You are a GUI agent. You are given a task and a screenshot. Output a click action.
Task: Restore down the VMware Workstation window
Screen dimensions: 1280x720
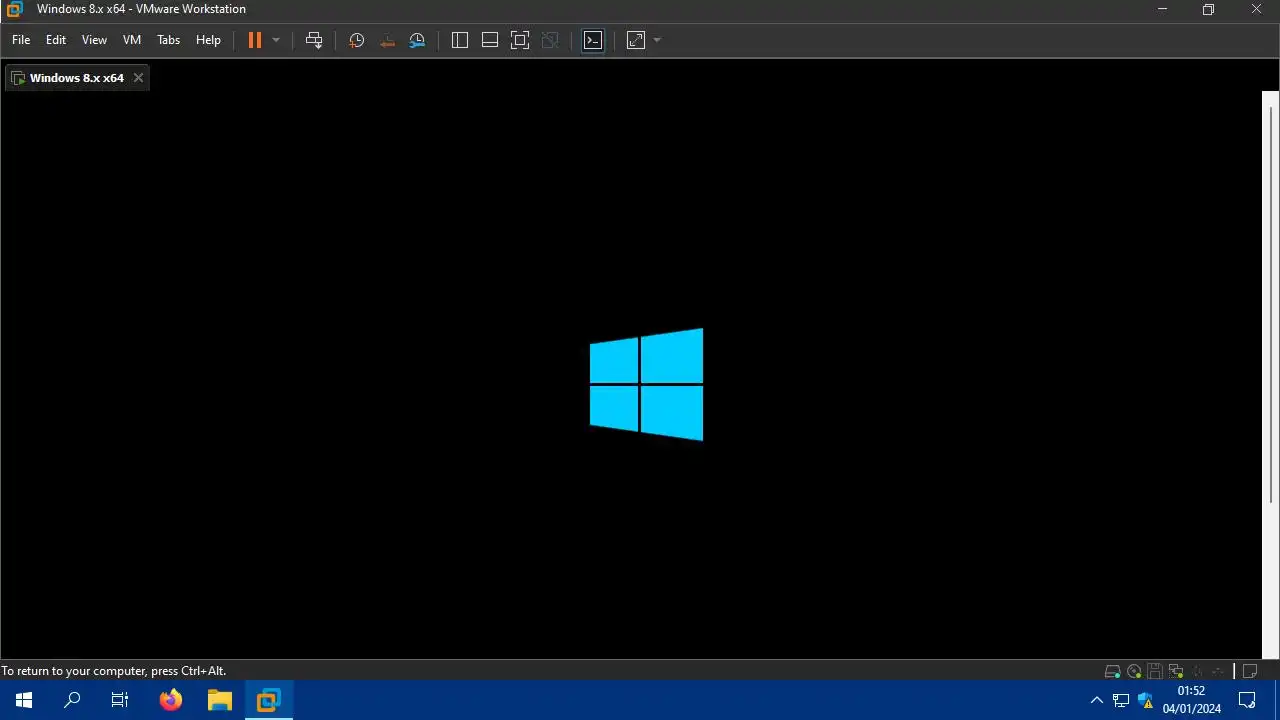1208,9
